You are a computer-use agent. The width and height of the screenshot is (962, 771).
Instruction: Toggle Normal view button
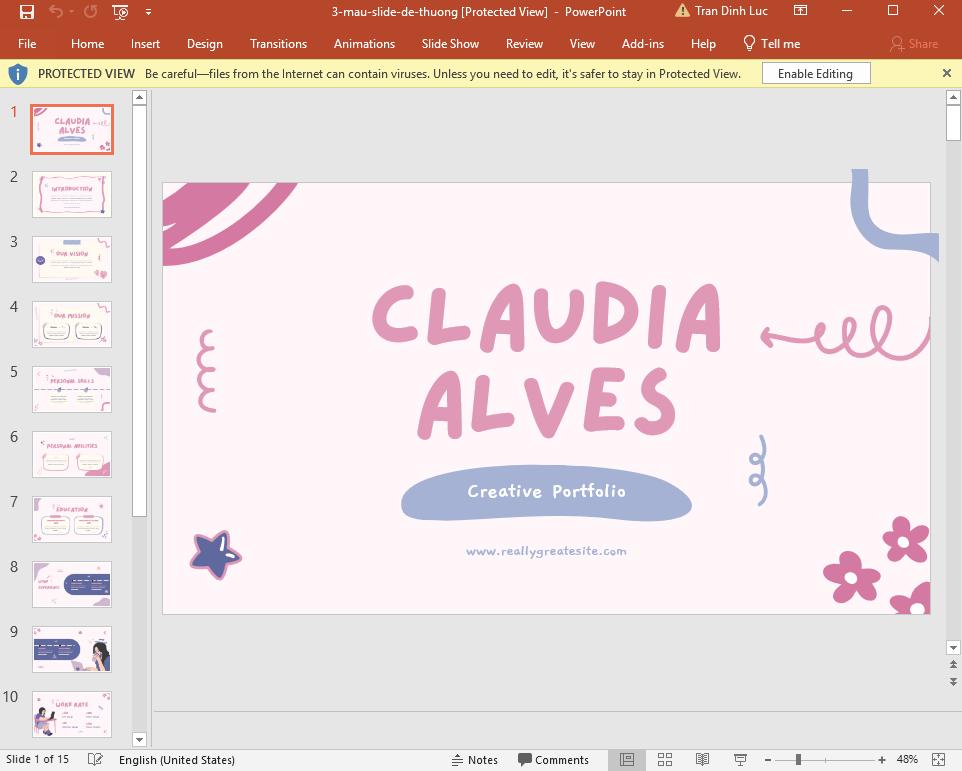pyautogui.click(x=627, y=760)
